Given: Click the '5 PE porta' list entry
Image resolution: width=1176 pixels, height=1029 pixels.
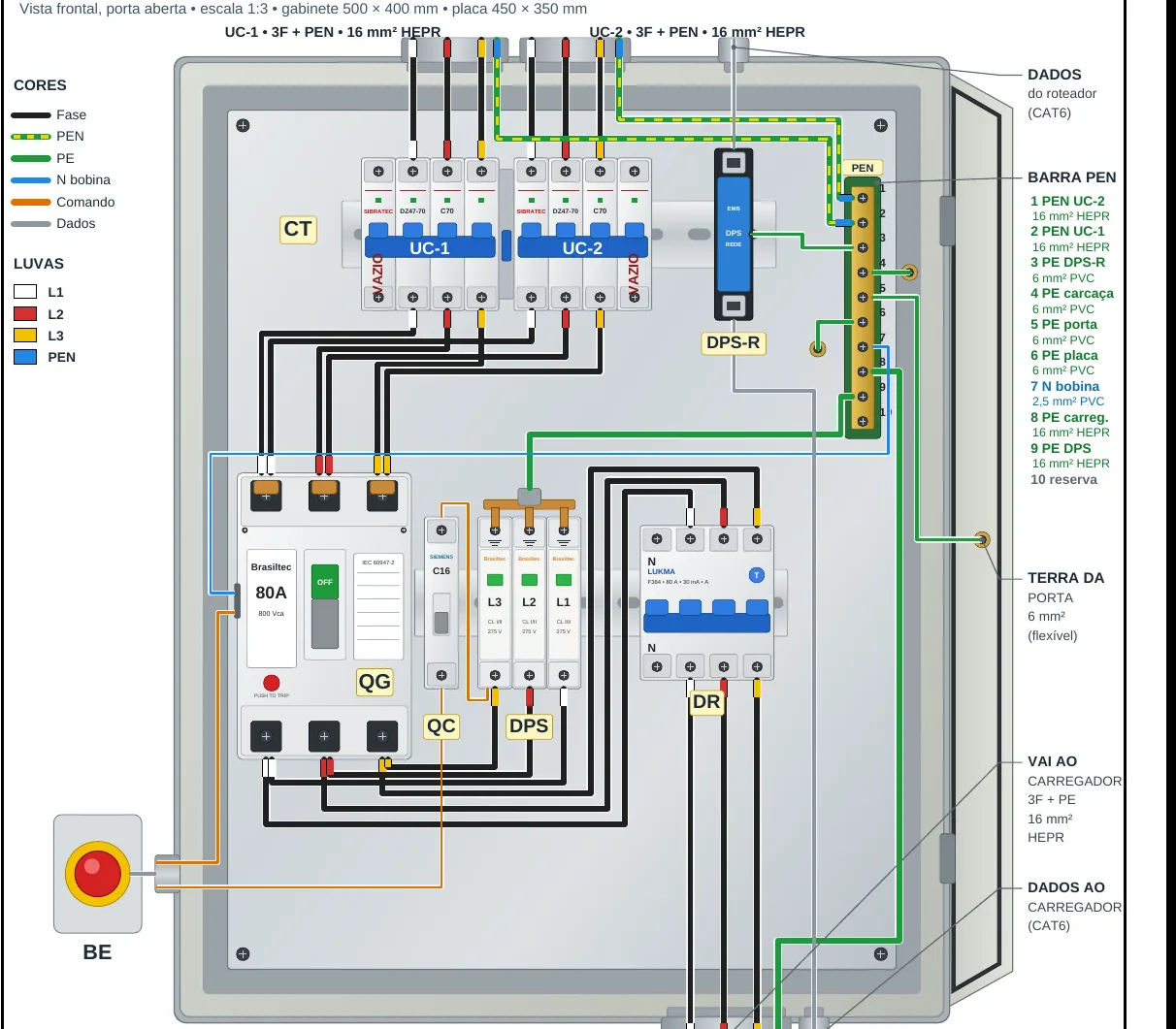Looking at the screenshot, I should point(1064,325).
